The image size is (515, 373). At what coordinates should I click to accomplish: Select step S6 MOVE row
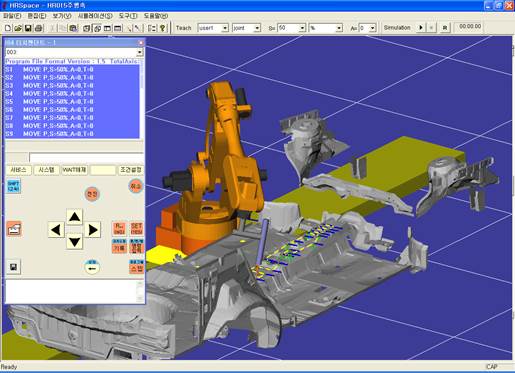[x=72, y=109]
